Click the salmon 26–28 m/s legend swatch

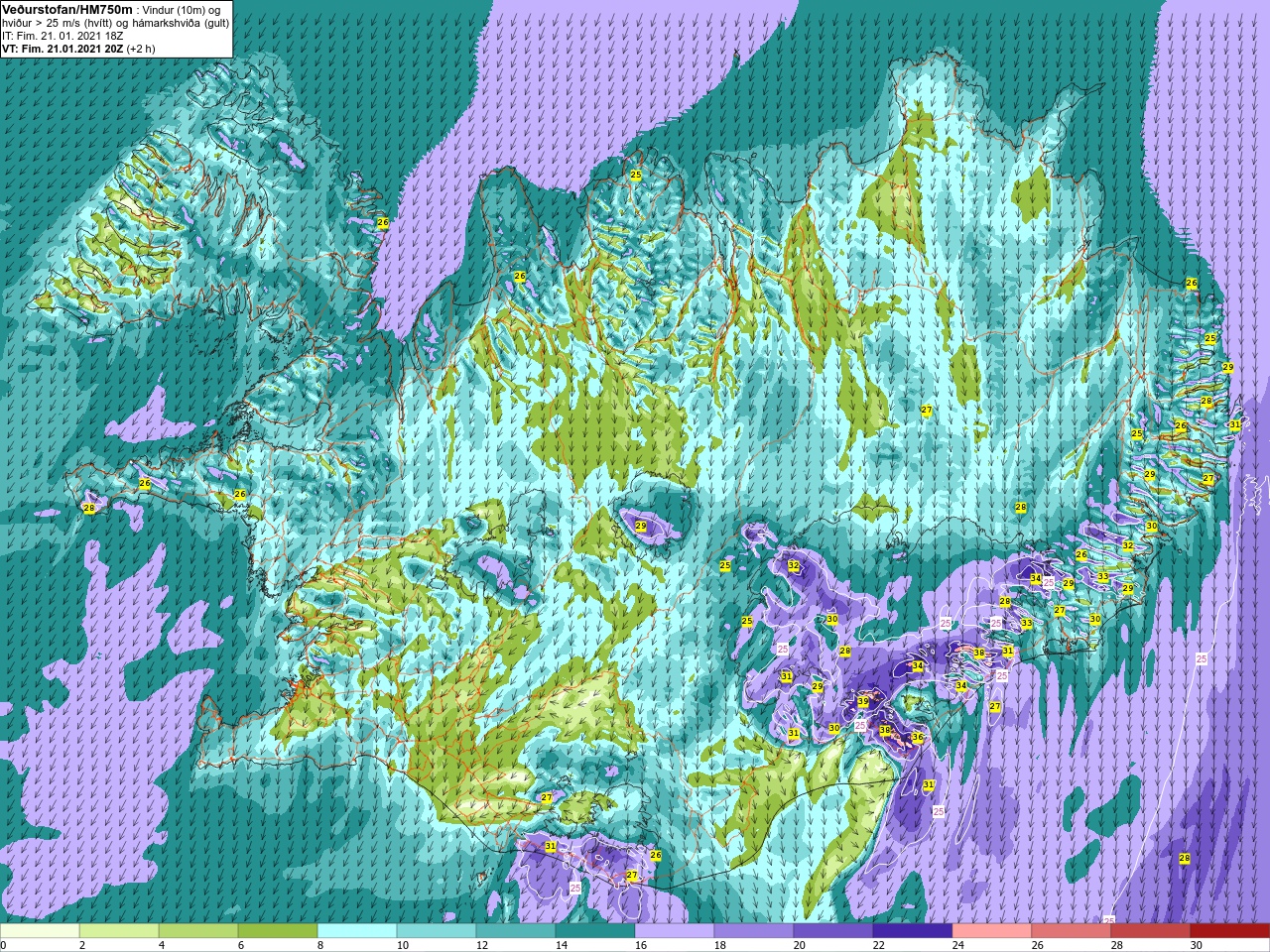(x=1072, y=931)
